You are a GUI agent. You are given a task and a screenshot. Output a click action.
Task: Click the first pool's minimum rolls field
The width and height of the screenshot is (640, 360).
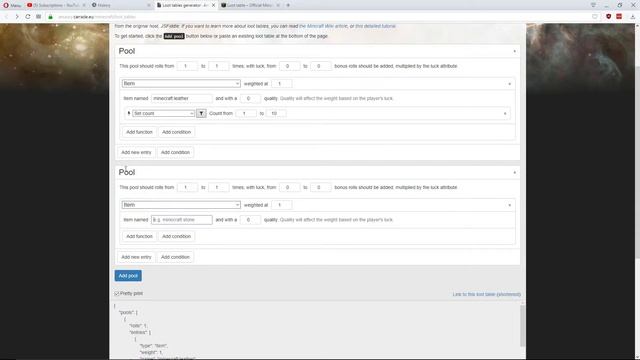[x=187, y=66]
